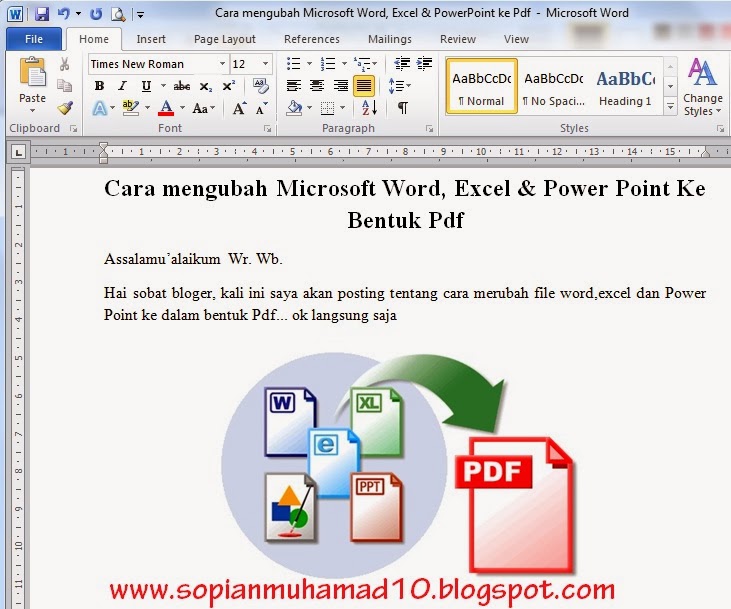Open Customize Quick Access Toolbar dropdown

point(140,15)
